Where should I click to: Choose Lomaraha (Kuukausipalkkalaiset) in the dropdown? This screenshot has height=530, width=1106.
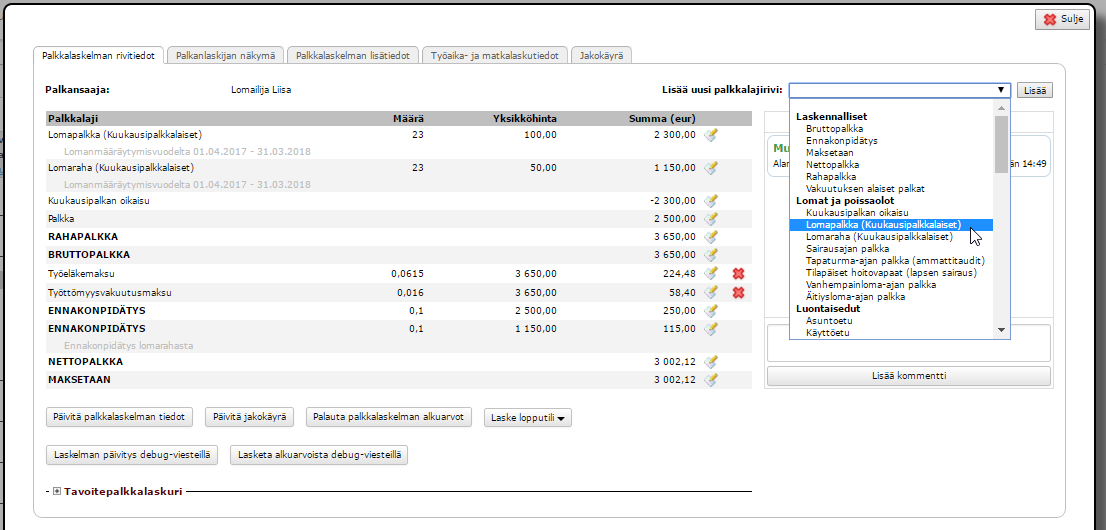(879, 236)
